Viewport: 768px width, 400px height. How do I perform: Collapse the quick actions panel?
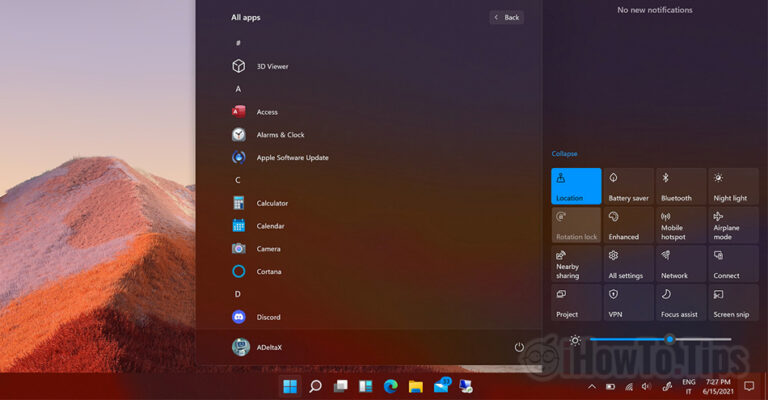[x=564, y=154]
